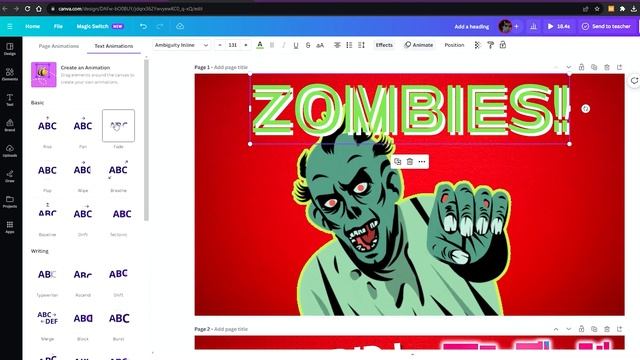Open the Draw sidebar panel

10,176
